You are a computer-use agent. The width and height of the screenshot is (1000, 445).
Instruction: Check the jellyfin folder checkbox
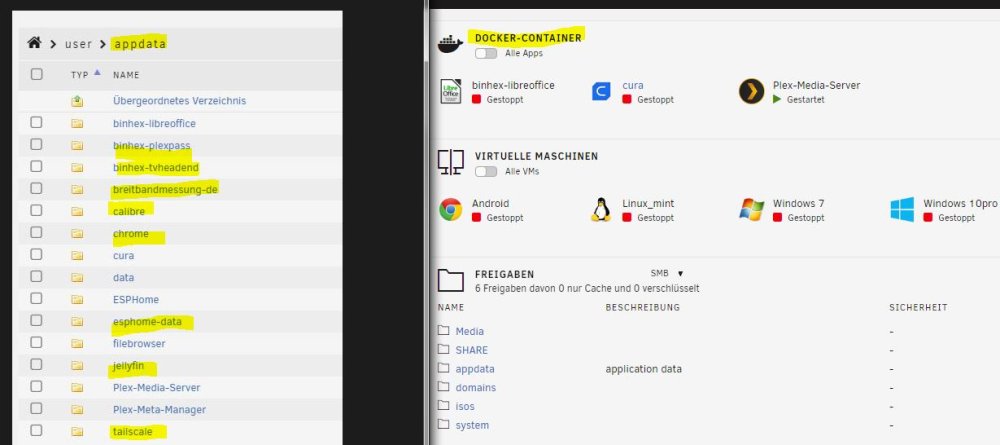36,365
